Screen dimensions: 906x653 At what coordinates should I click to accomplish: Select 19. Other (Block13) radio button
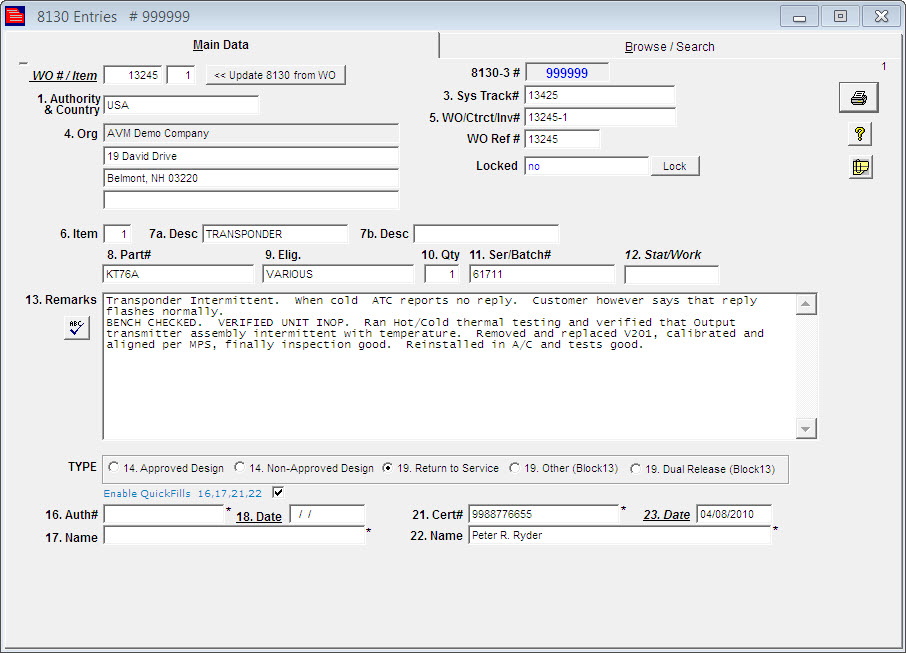click(515, 468)
